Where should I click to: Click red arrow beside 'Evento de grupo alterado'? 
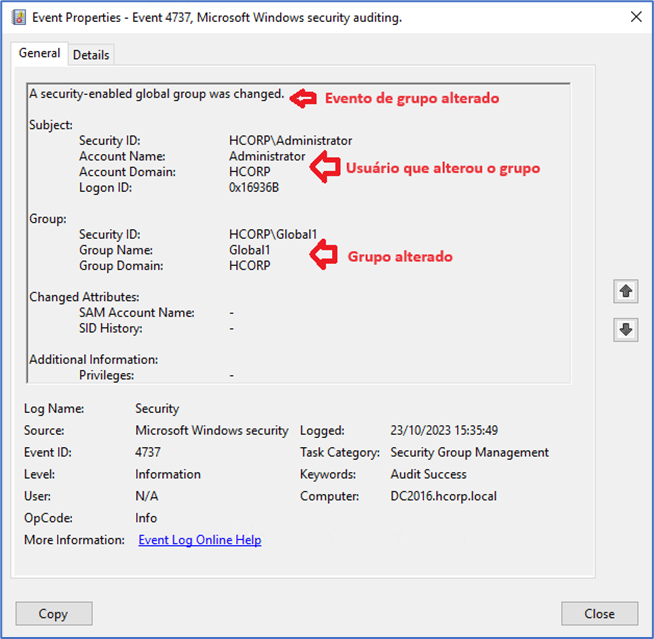[x=303, y=97]
